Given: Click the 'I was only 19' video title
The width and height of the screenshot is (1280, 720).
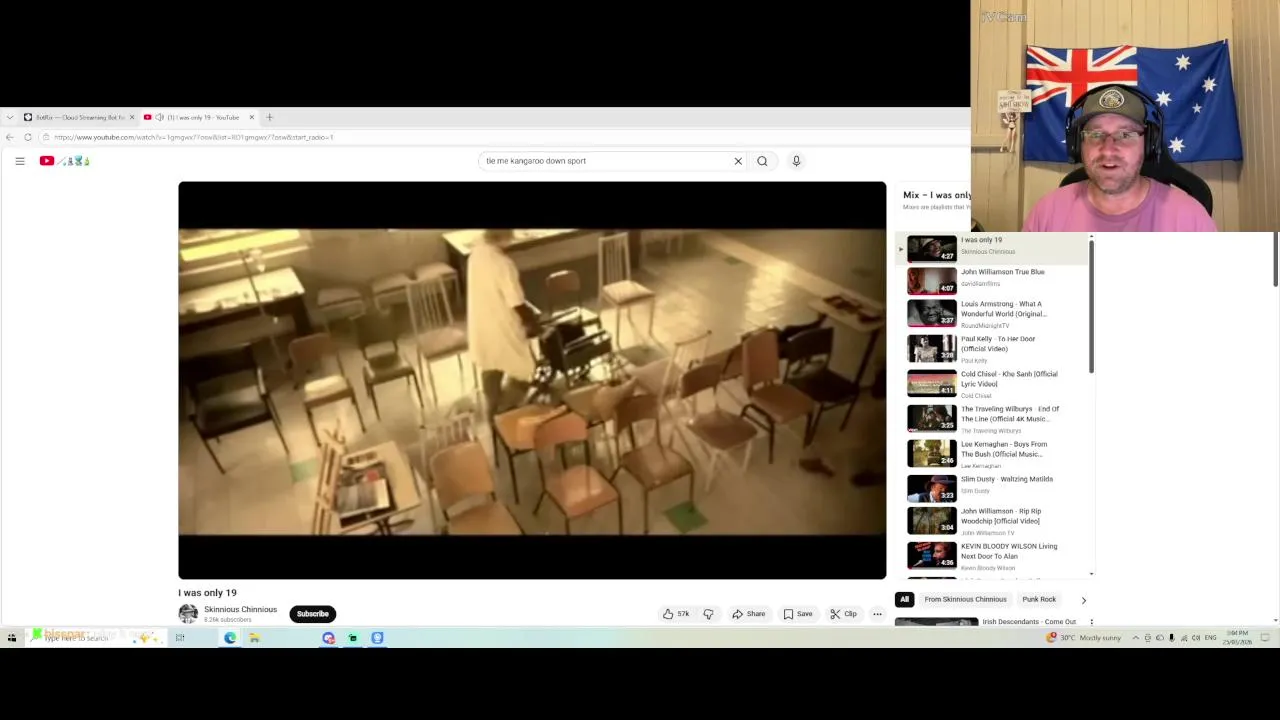Looking at the screenshot, I should click(207, 593).
